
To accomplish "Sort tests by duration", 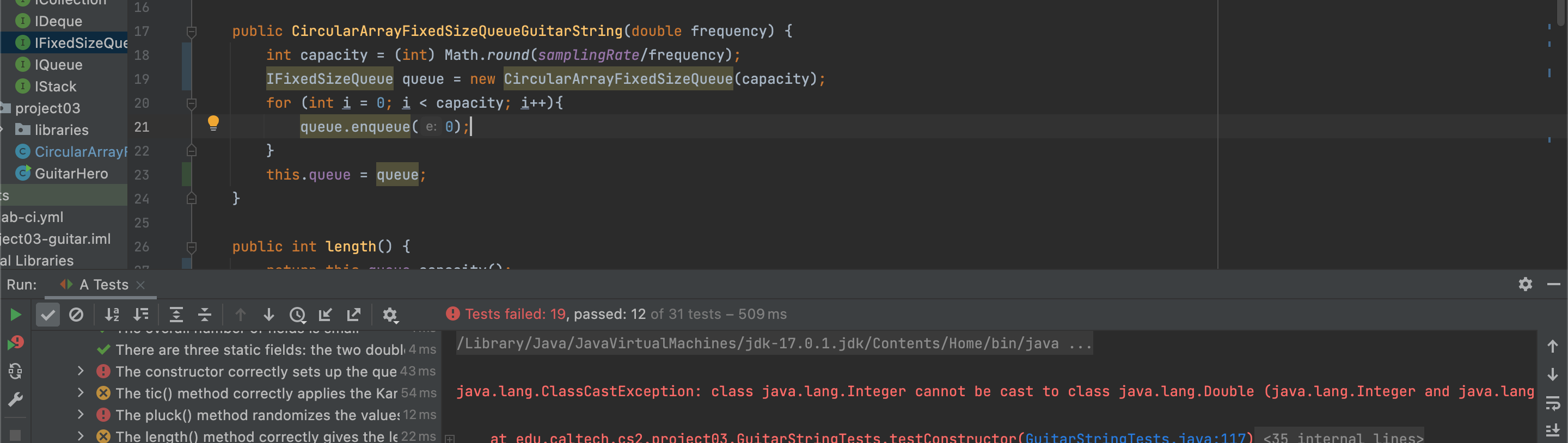I will [x=141, y=315].
